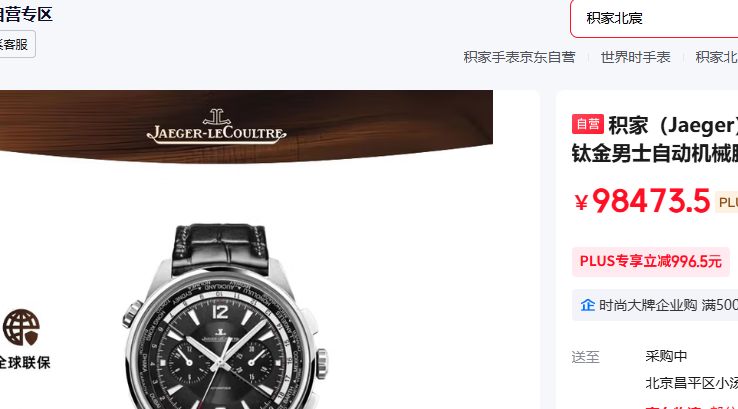738x409 pixels.
Task: Click the 全球联保 globe shield icon
Action: [x=21, y=328]
